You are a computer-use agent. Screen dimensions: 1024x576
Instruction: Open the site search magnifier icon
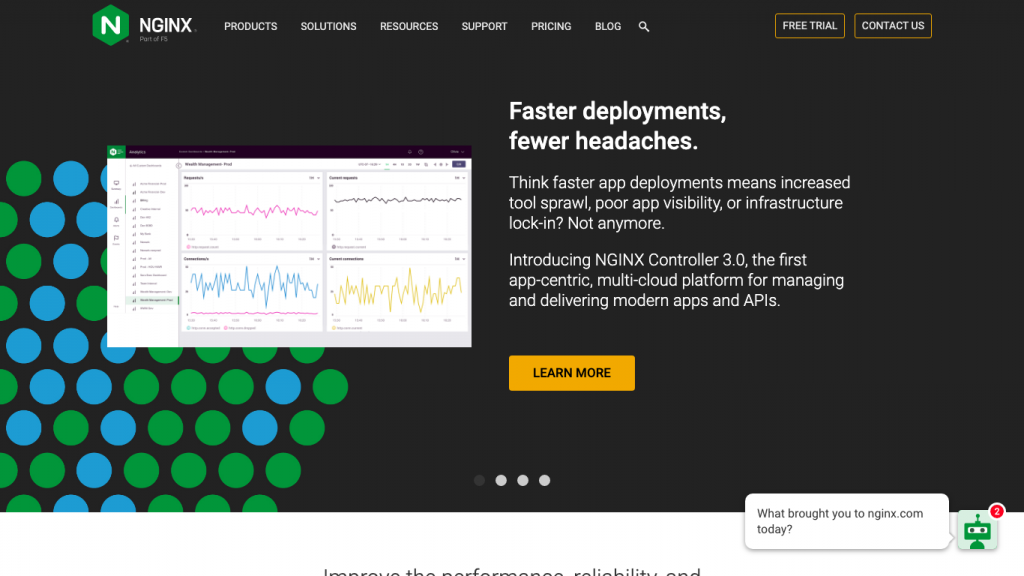coord(644,27)
